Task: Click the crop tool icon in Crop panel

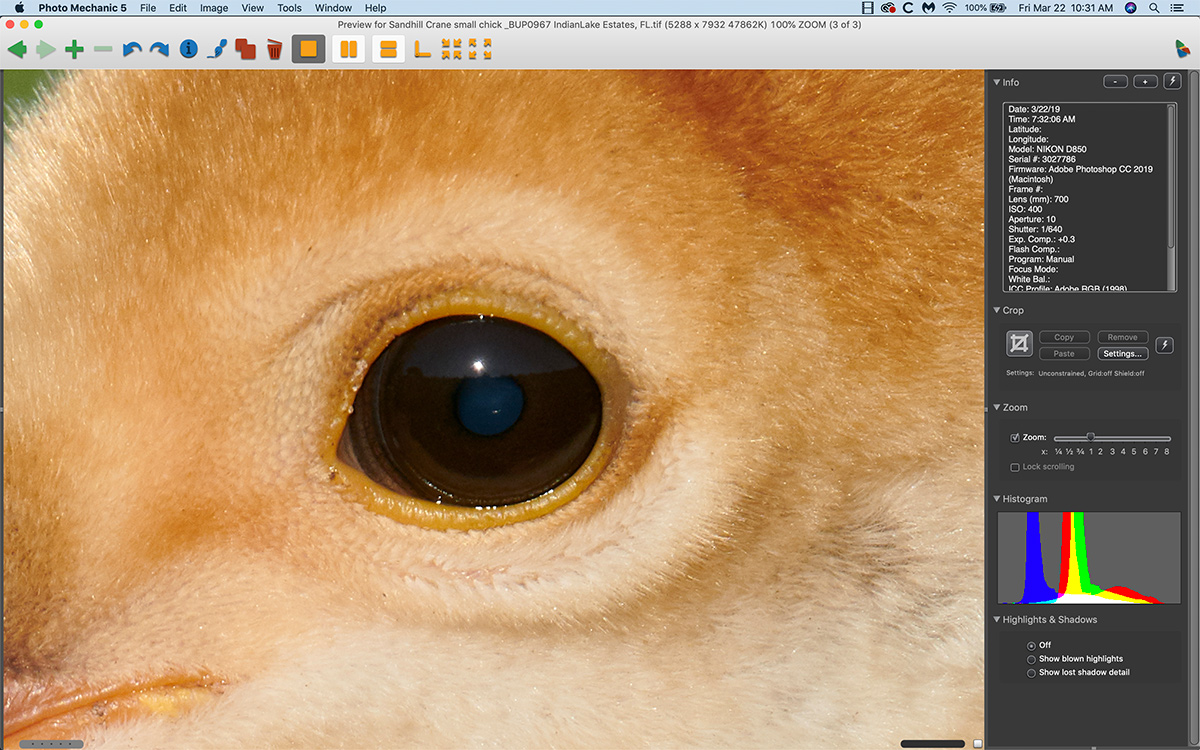Action: tap(1019, 344)
